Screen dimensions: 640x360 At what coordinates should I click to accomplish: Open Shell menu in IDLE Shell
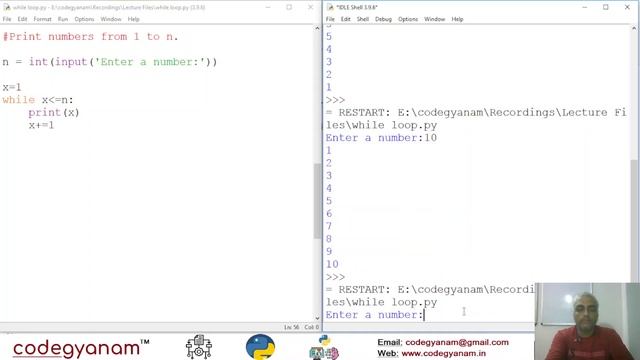[x=363, y=19]
